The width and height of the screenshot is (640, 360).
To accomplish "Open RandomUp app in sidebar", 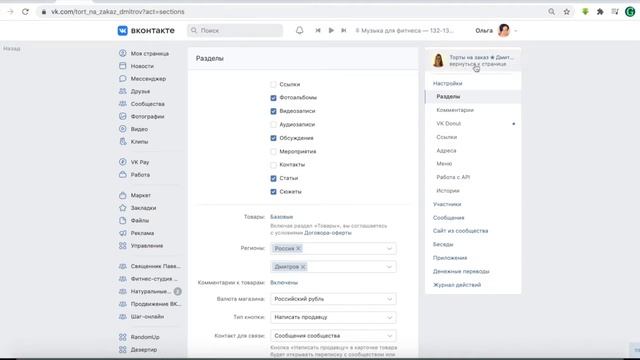I will tap(145, 337).
